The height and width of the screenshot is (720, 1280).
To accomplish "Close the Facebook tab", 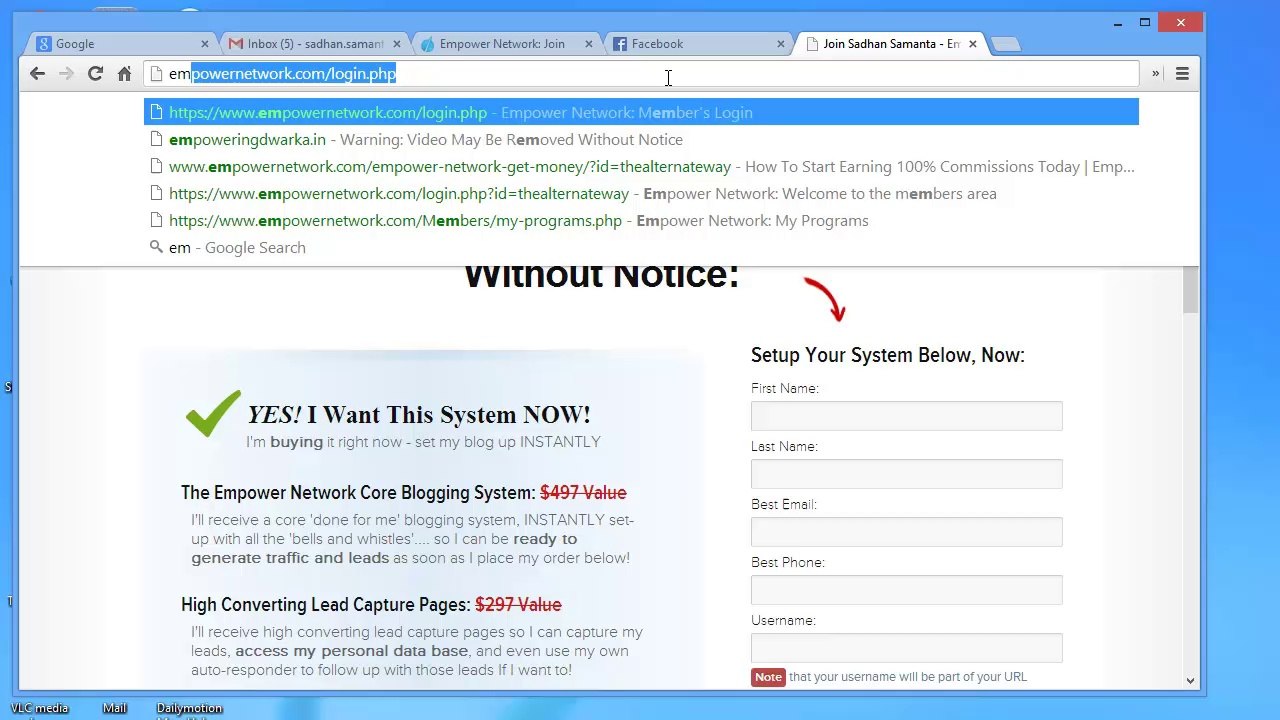I will pyautogui.click(x=781, y=44).
